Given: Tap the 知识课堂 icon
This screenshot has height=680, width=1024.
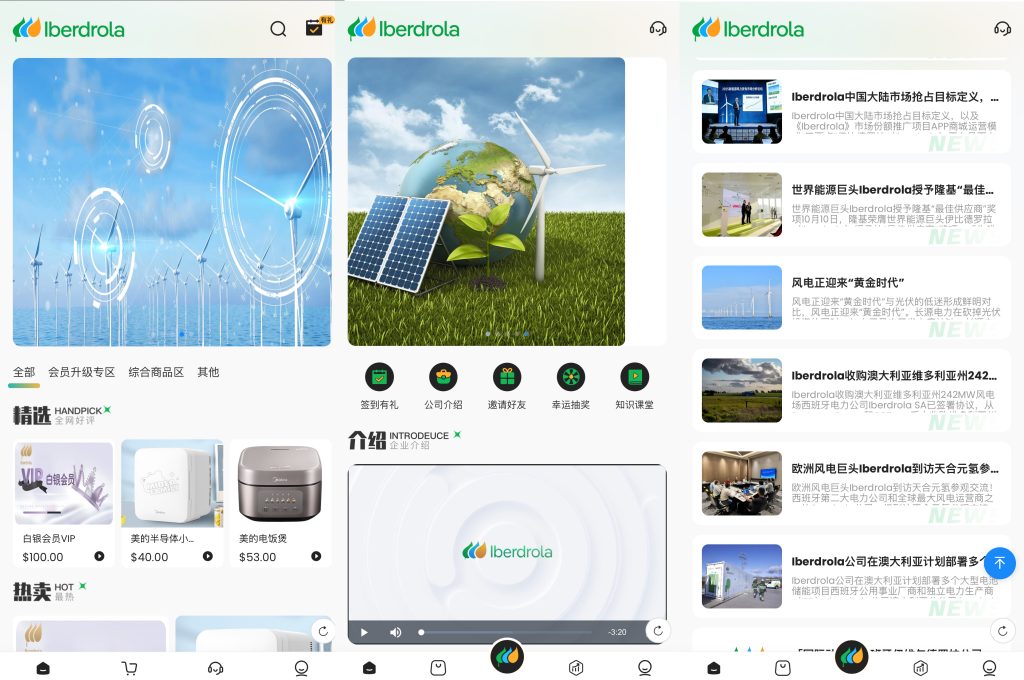Looking at the screenshot, I should coord(634,377).
